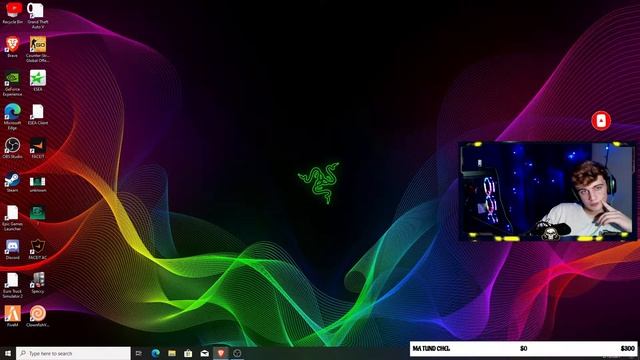Launch the Steam desktop shortcut
Viewport: 640px width, 360px height.
12,182
